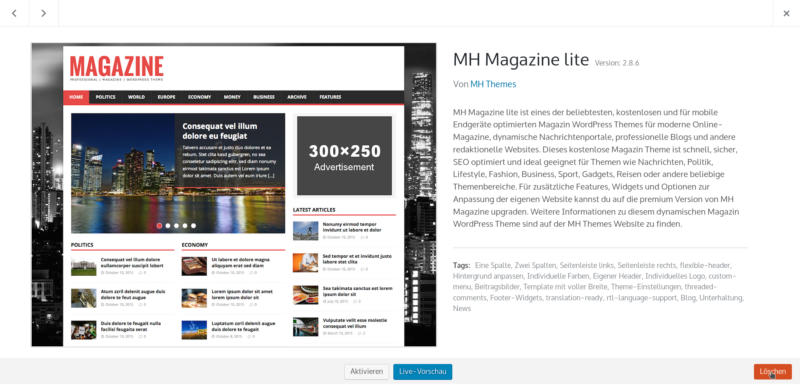Click the Aktivieren button
The height and width of the screenshot is (385, 800).
point(366,372)
